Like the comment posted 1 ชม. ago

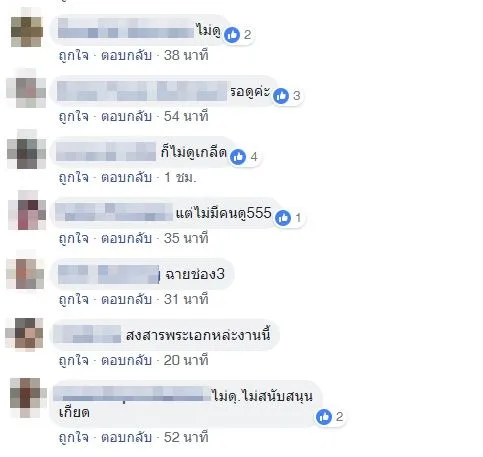coord(74,177)
